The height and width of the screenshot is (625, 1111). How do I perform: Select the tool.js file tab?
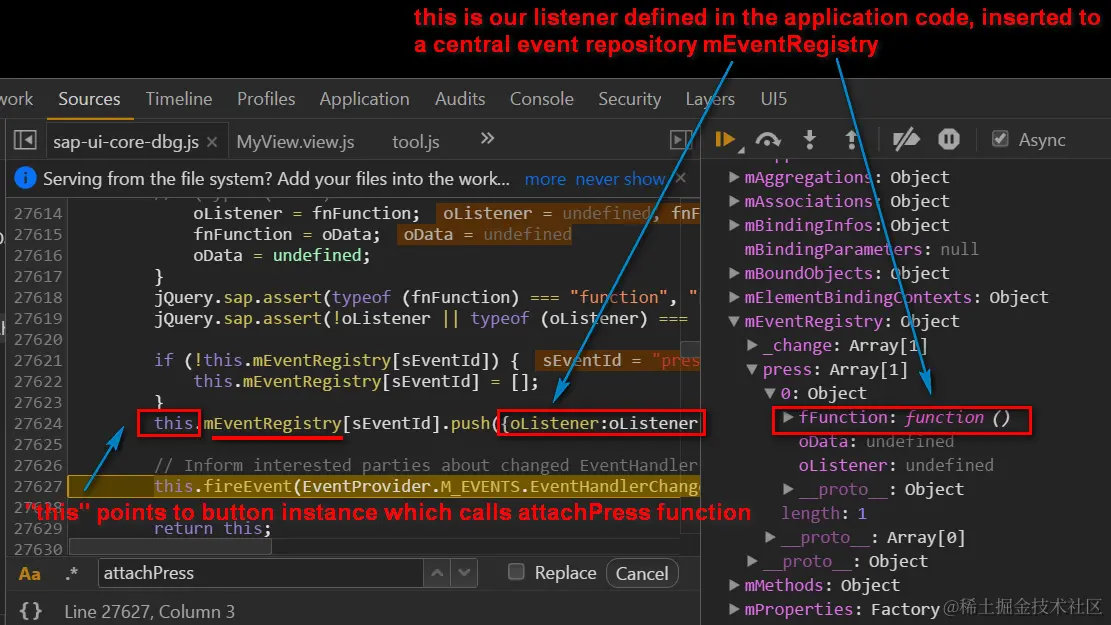pos(416,142)
